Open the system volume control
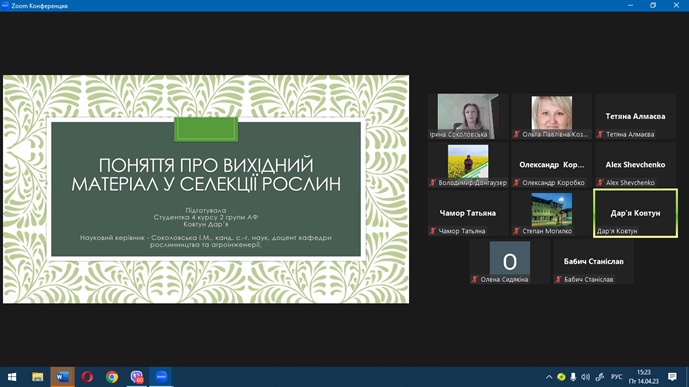Image resolution: width=689 pixels, height=387 pixels. [585, 377]
